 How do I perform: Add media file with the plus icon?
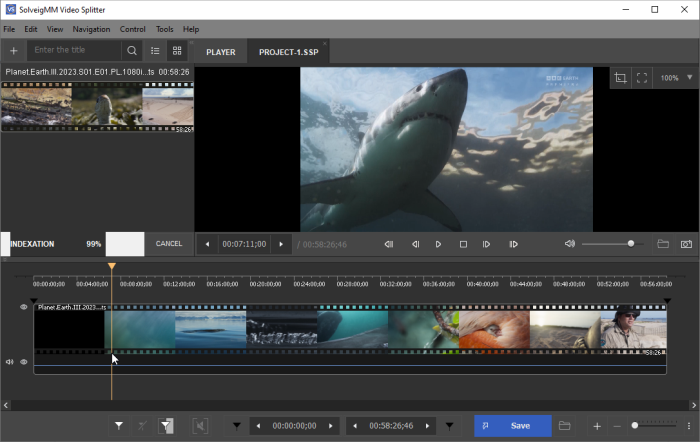point(13,50)
